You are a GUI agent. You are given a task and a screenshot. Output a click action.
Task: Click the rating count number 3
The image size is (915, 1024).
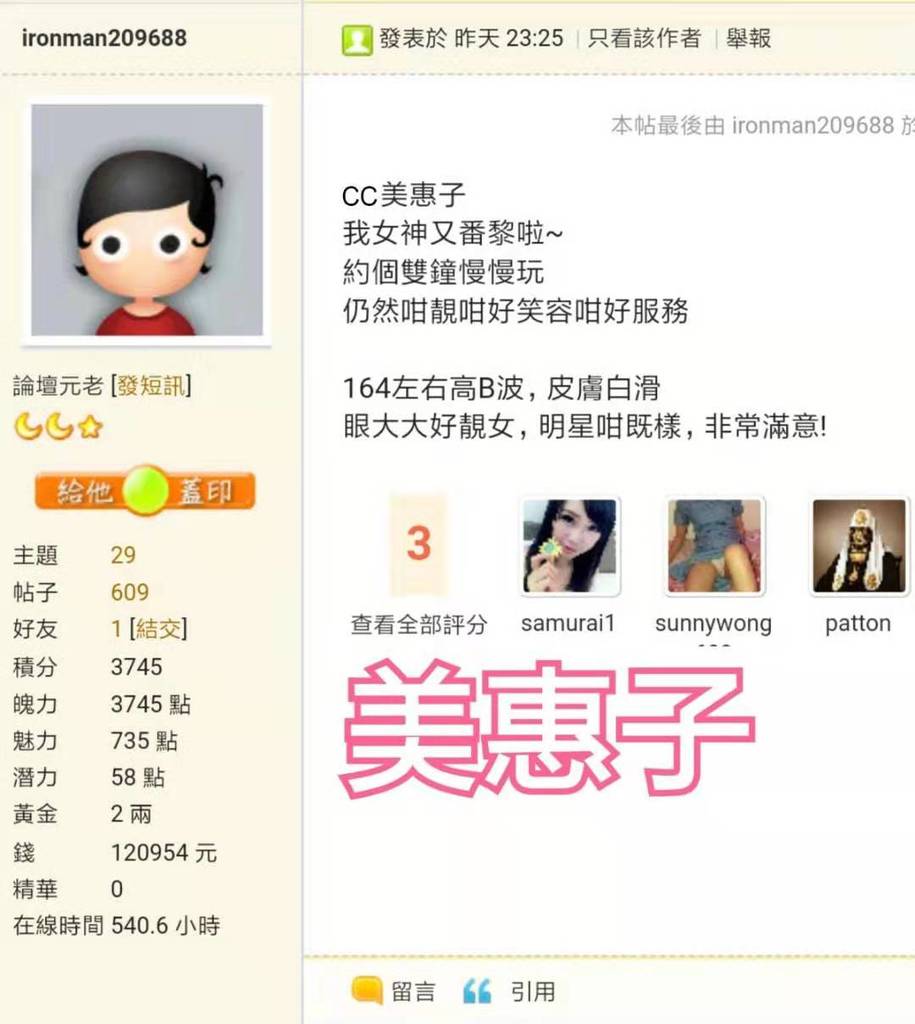pos(419,544)
